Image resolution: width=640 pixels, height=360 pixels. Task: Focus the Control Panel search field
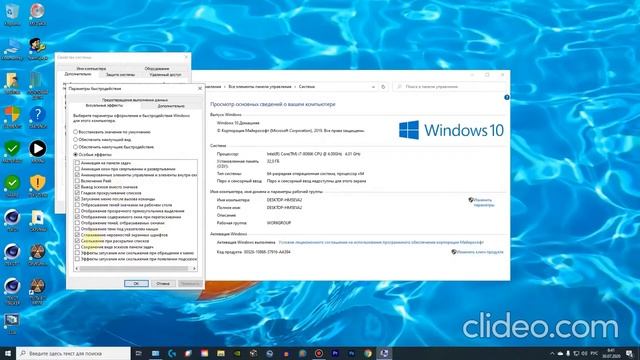tap(450, 87)
